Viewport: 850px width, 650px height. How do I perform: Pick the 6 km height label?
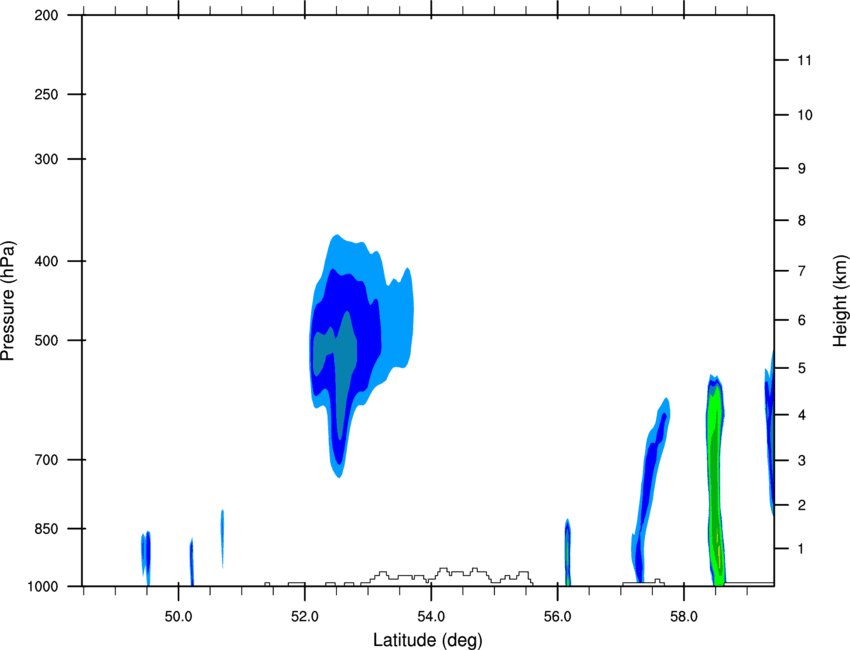tap(801, 320)
